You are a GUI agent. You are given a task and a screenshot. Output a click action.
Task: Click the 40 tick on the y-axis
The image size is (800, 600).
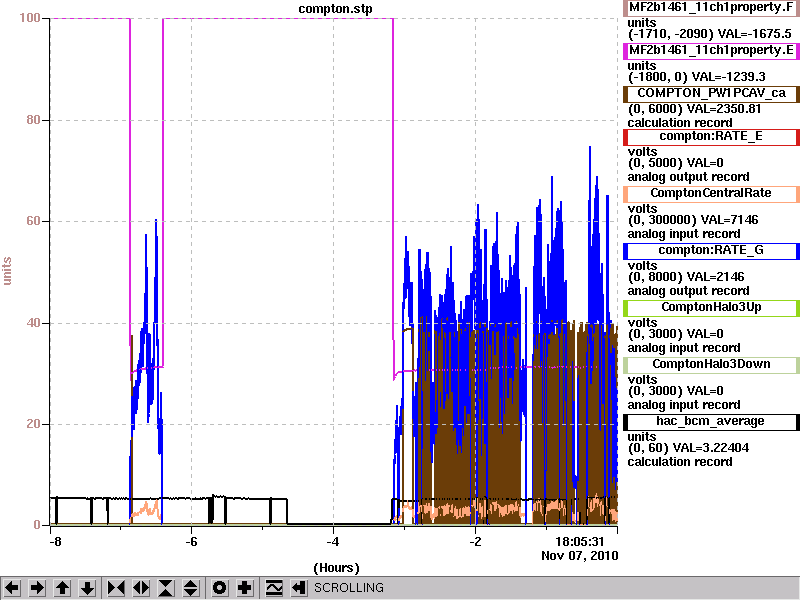click(33, 323)
